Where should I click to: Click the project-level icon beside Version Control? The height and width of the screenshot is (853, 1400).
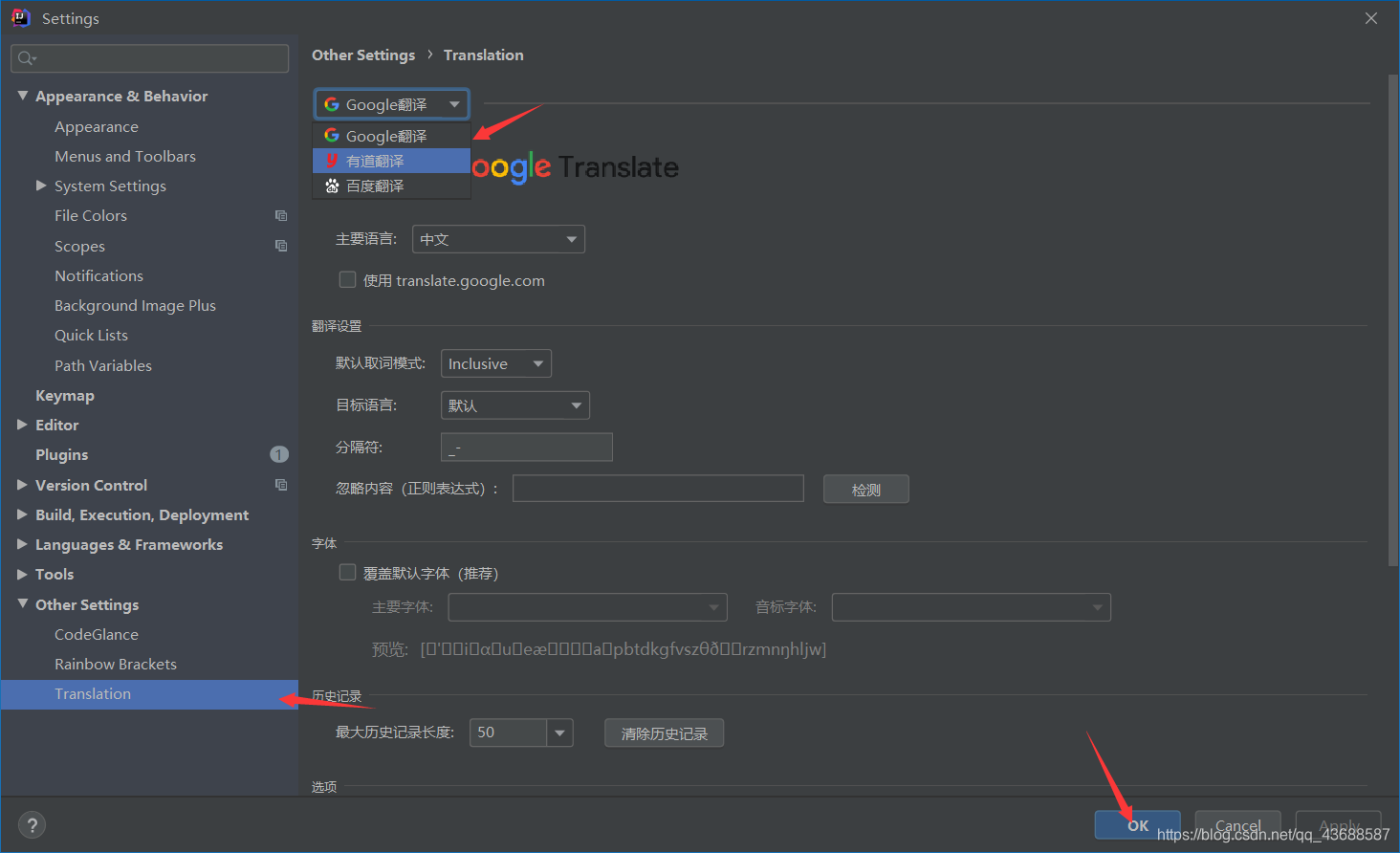[281, 485]
